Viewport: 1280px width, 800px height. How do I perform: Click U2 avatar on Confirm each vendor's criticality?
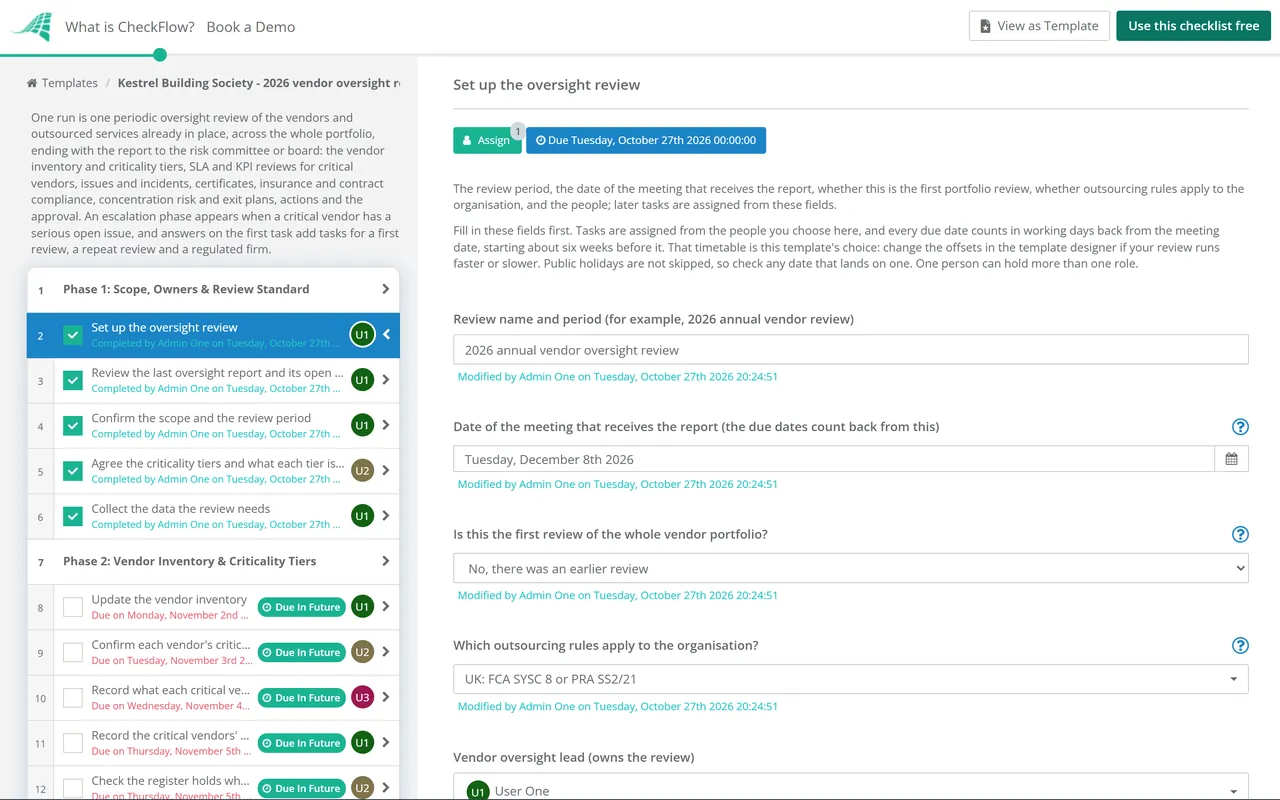pos(362,652)
